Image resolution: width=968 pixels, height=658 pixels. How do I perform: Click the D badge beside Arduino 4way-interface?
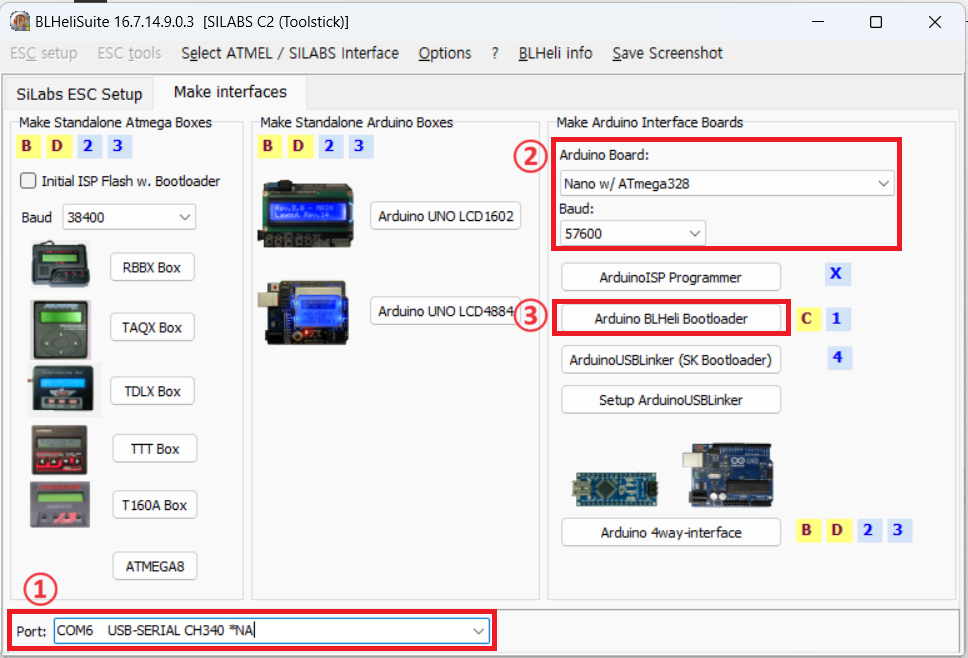click(838, 530)
